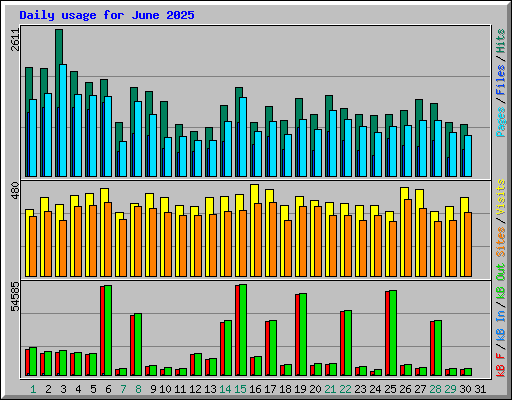Image resolution: width=512 pixels, height=400 pixels.
Task: Select day 23 on the date axis
Action: tap(360, 389)
